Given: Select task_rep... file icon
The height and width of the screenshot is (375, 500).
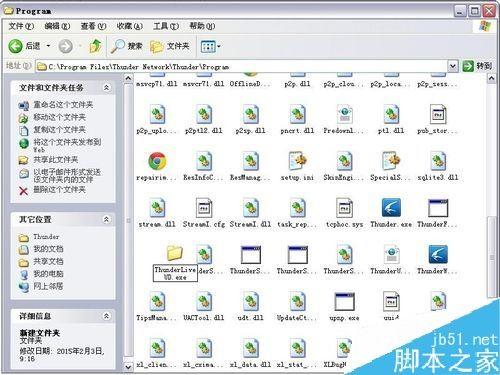Looking at the screenshot, I should coord(298,208).
